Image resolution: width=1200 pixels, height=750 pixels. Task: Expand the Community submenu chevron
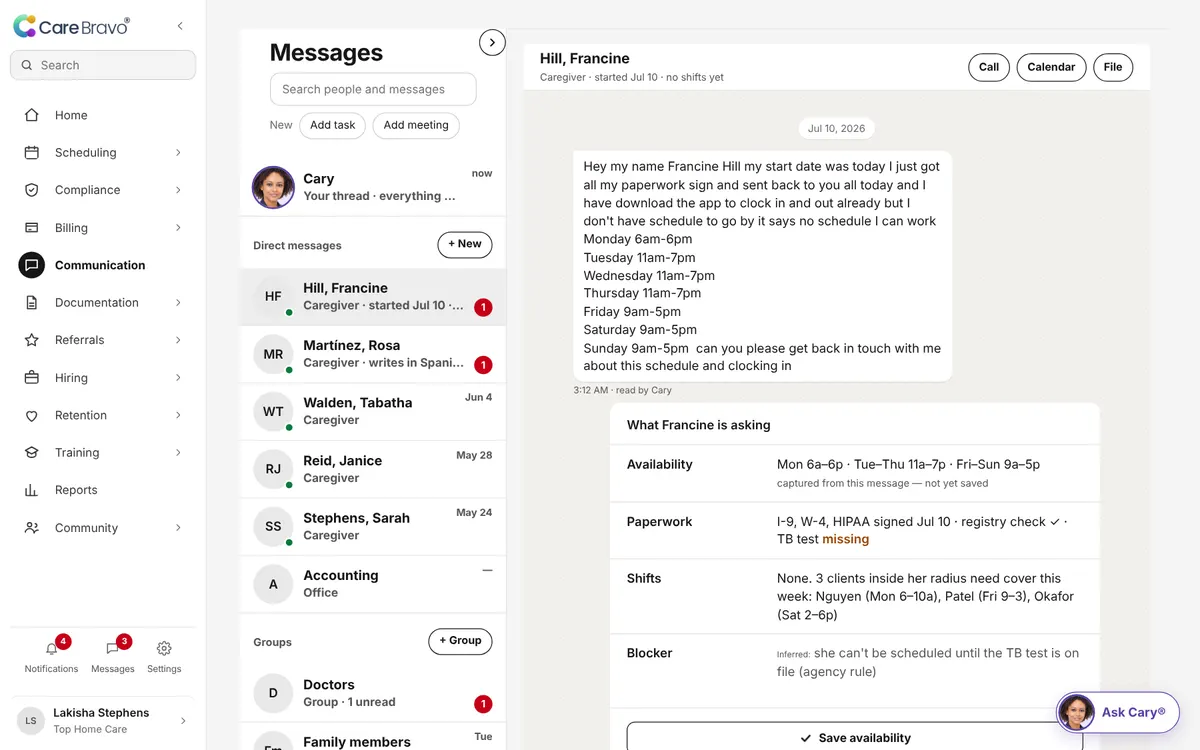[178, 528]
